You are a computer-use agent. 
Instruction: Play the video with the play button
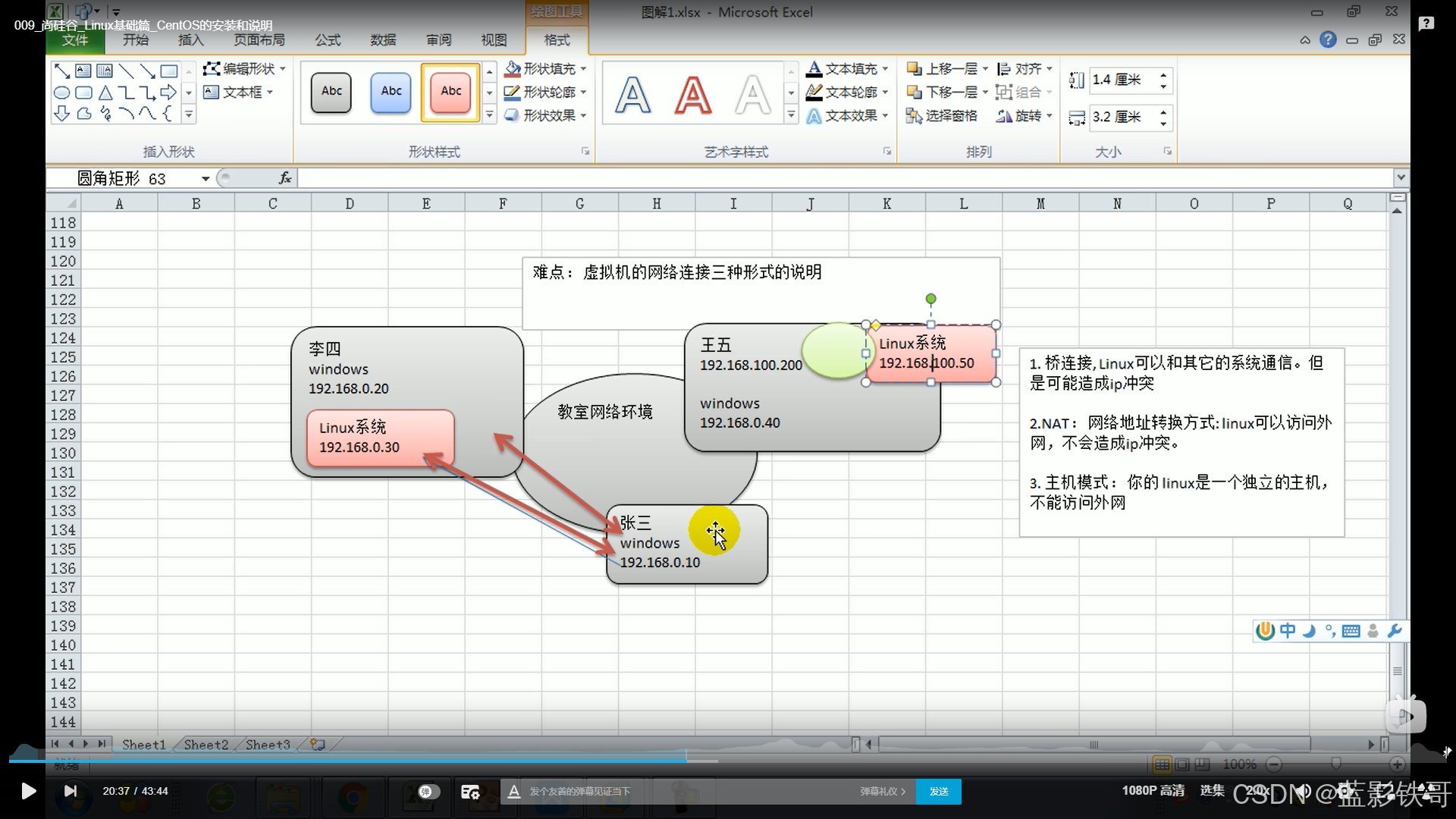click(28, 792)
